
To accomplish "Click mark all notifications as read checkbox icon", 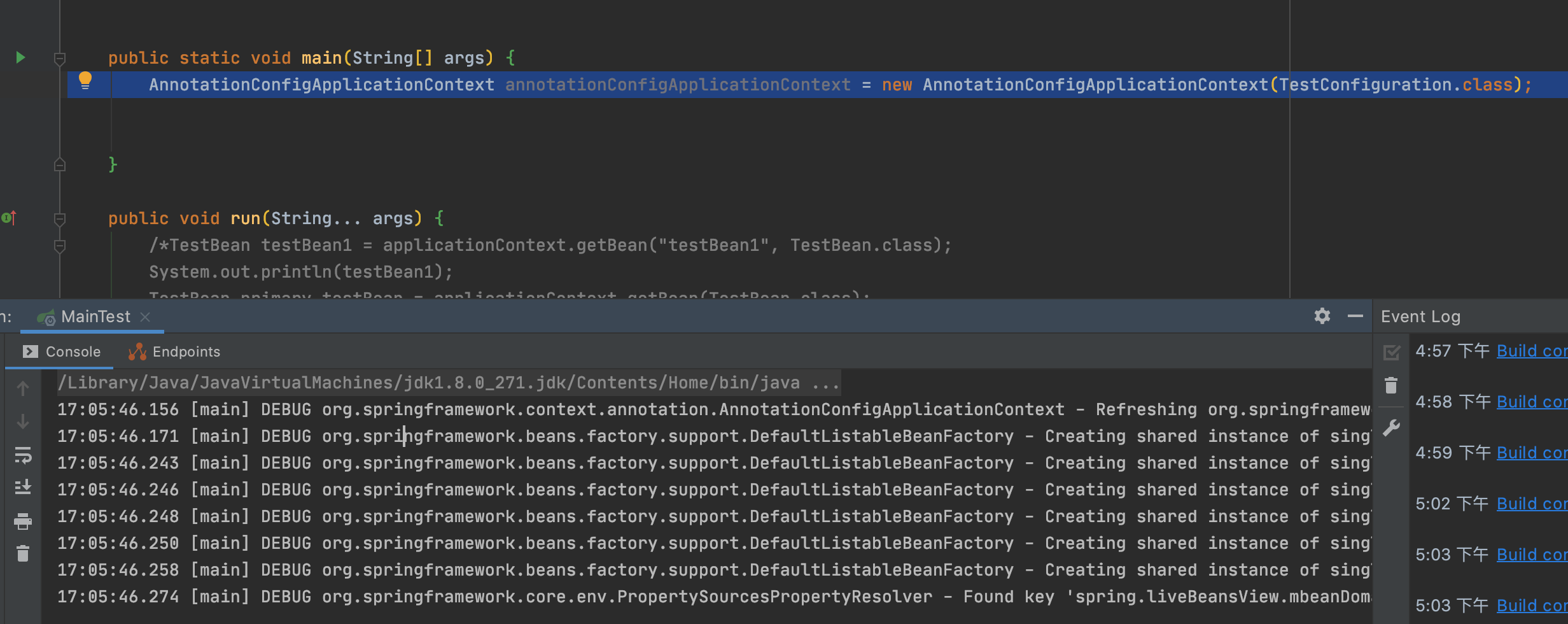I will tap(1392, 352).
